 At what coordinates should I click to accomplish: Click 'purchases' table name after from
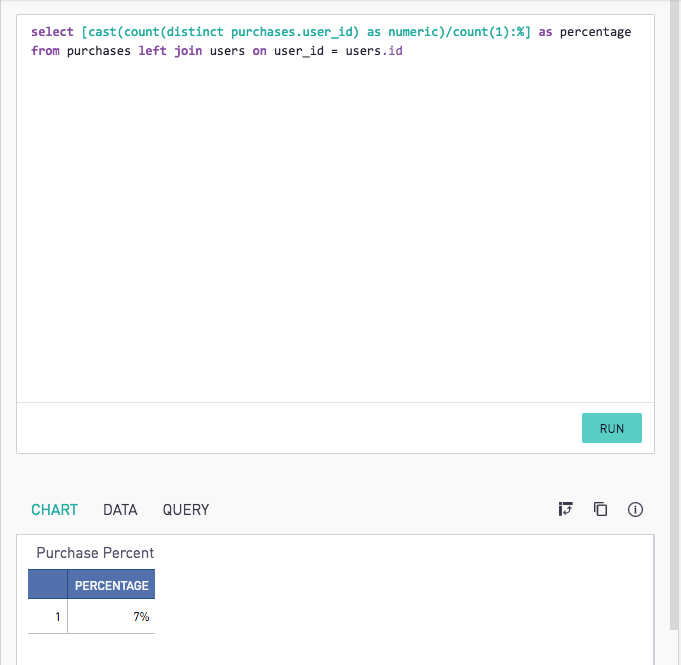coord(99,51)
